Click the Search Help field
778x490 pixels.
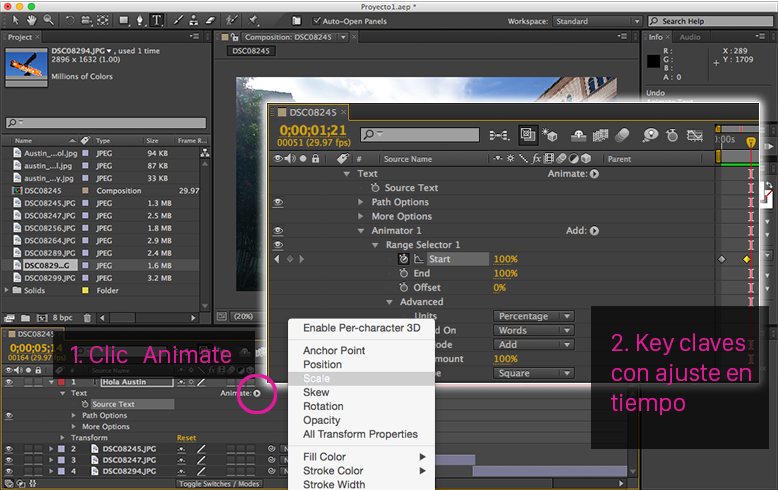pyautogui.click(x=711, y=21)
